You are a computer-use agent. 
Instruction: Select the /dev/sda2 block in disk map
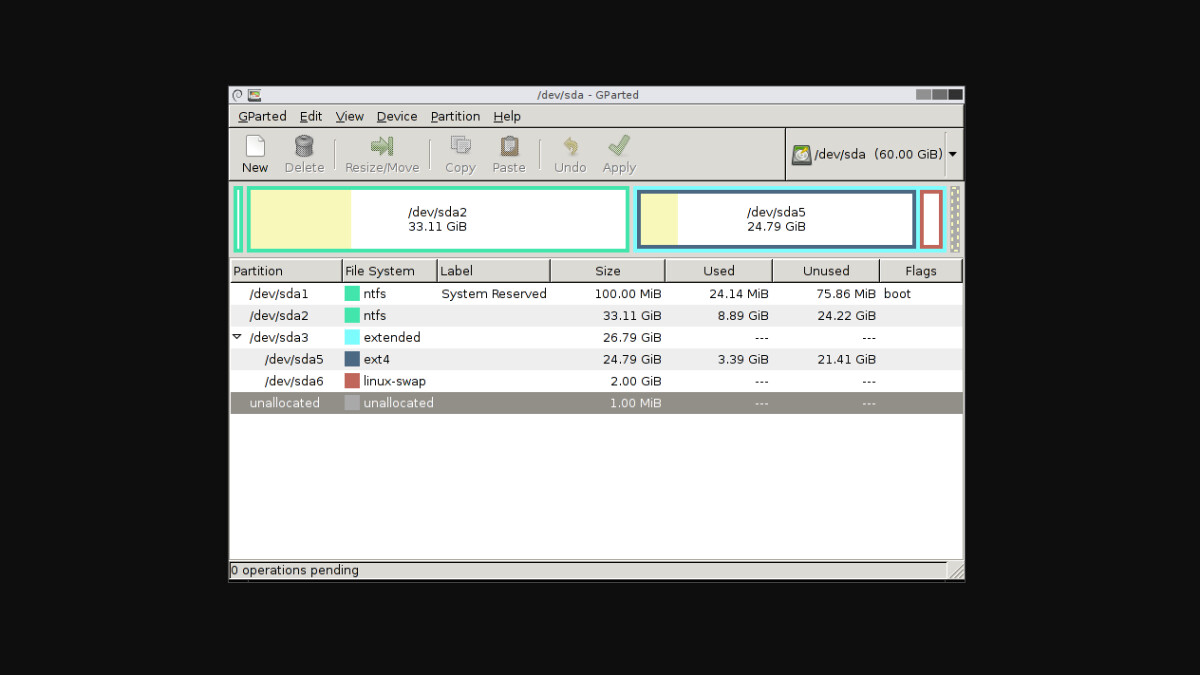[438, 219]
